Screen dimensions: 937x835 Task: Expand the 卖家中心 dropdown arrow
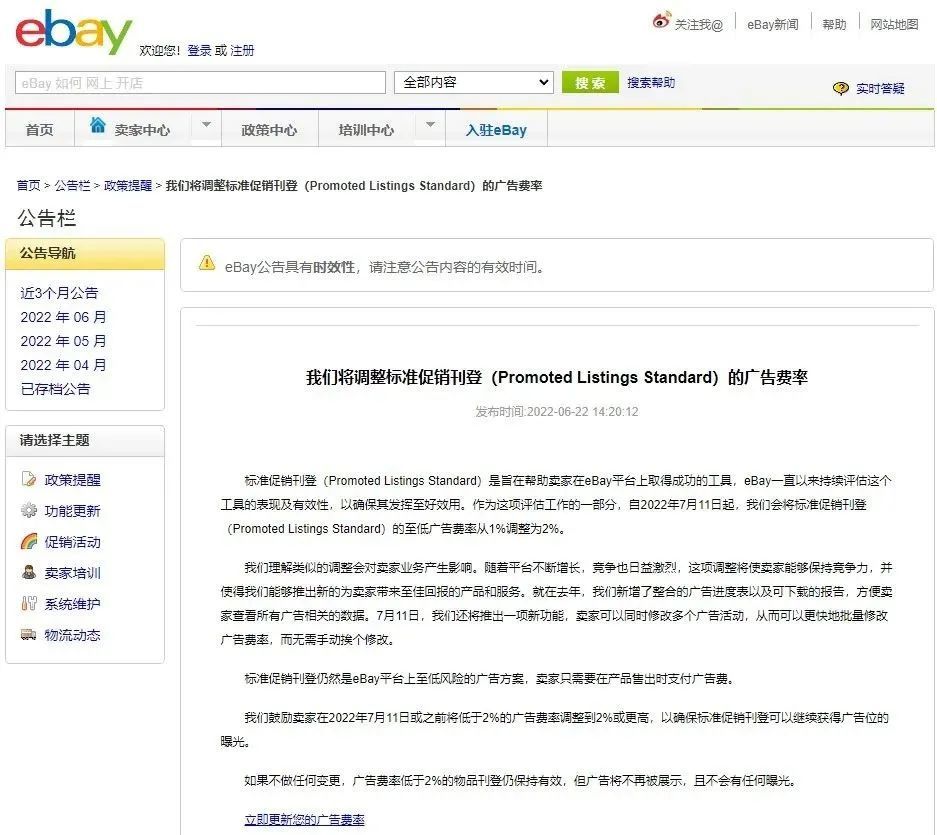coord(206,125)
